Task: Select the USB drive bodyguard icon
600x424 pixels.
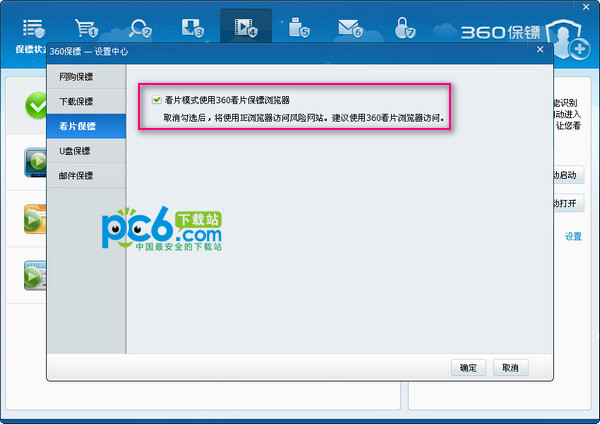Action: pyautogui.click(x=299, y=28)
